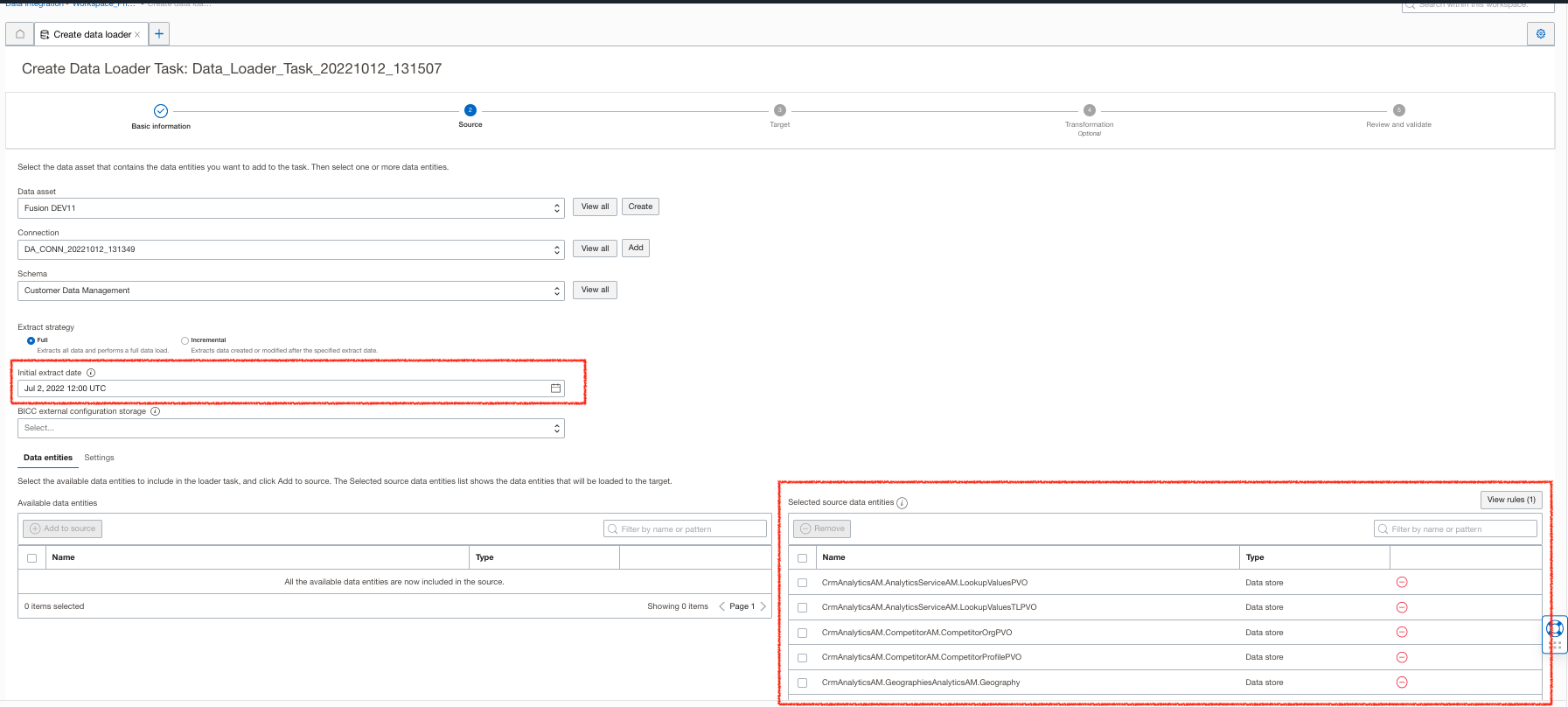The width and height of the screenshot is (1568, 707).
Task: Sort selected entities by Type column
Action: pos(1255,557)
